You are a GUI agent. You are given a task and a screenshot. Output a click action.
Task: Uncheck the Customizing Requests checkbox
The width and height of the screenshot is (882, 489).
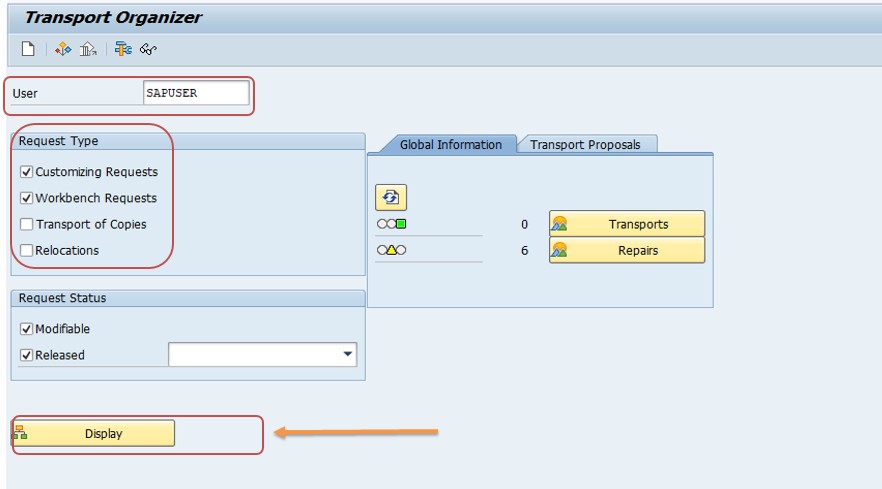[x=27, y=172]
